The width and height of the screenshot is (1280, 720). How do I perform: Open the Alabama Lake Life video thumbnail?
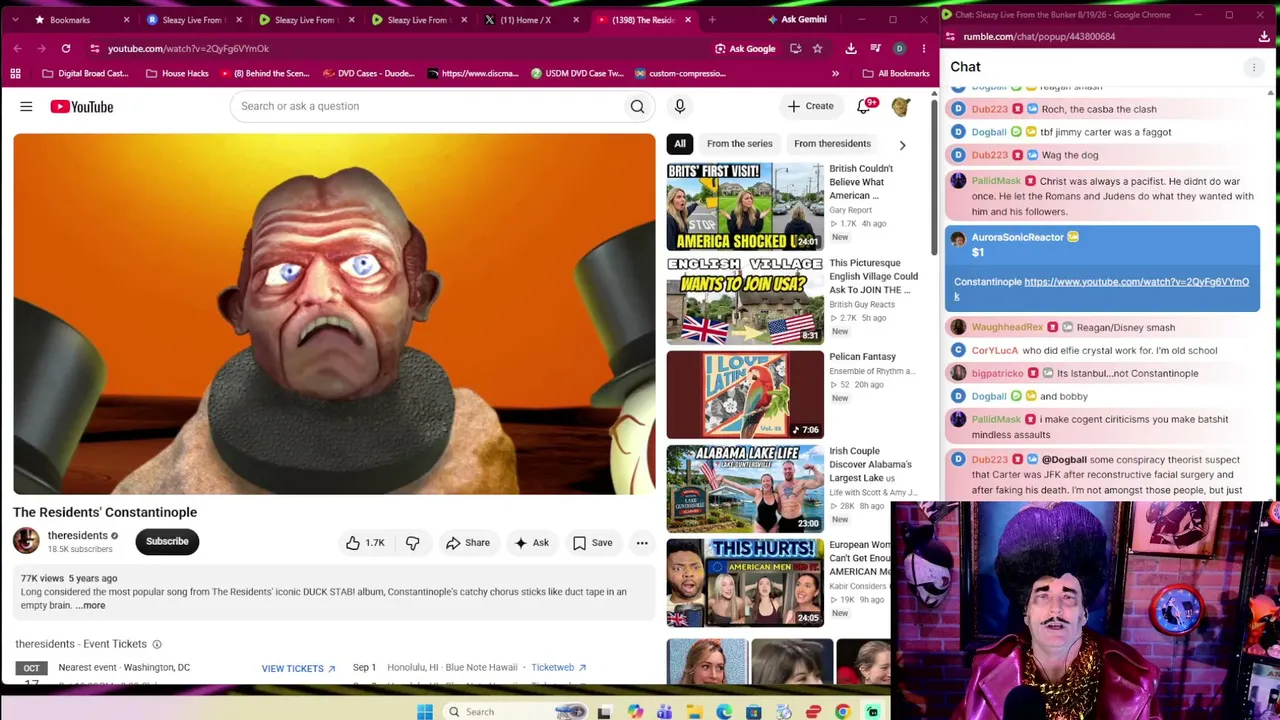[x=745, y=489]
